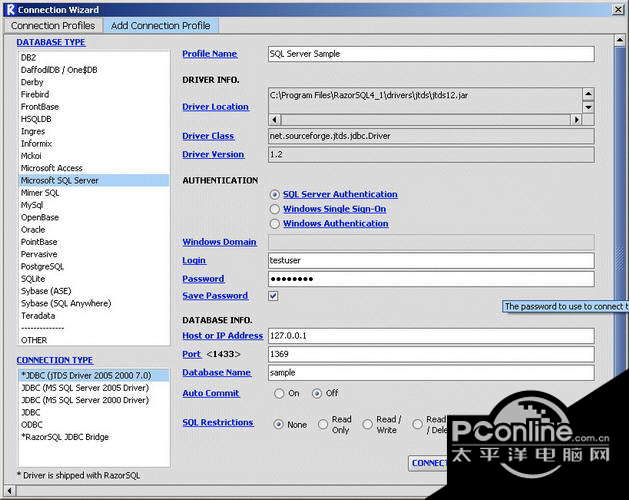Click the Driver Location path field
The height and width of the screenshot is (500, 629).
[425, 100]
